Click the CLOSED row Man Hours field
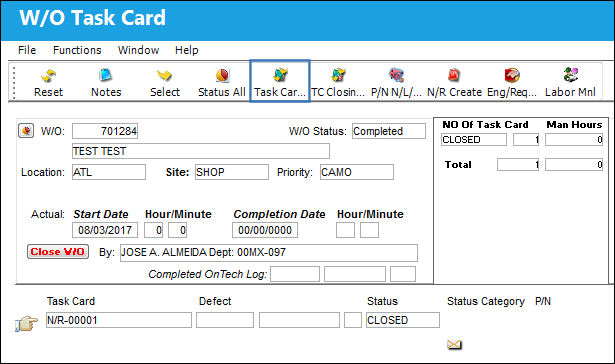The width and height of the screenshot is (615, 364). coord(574,140)
